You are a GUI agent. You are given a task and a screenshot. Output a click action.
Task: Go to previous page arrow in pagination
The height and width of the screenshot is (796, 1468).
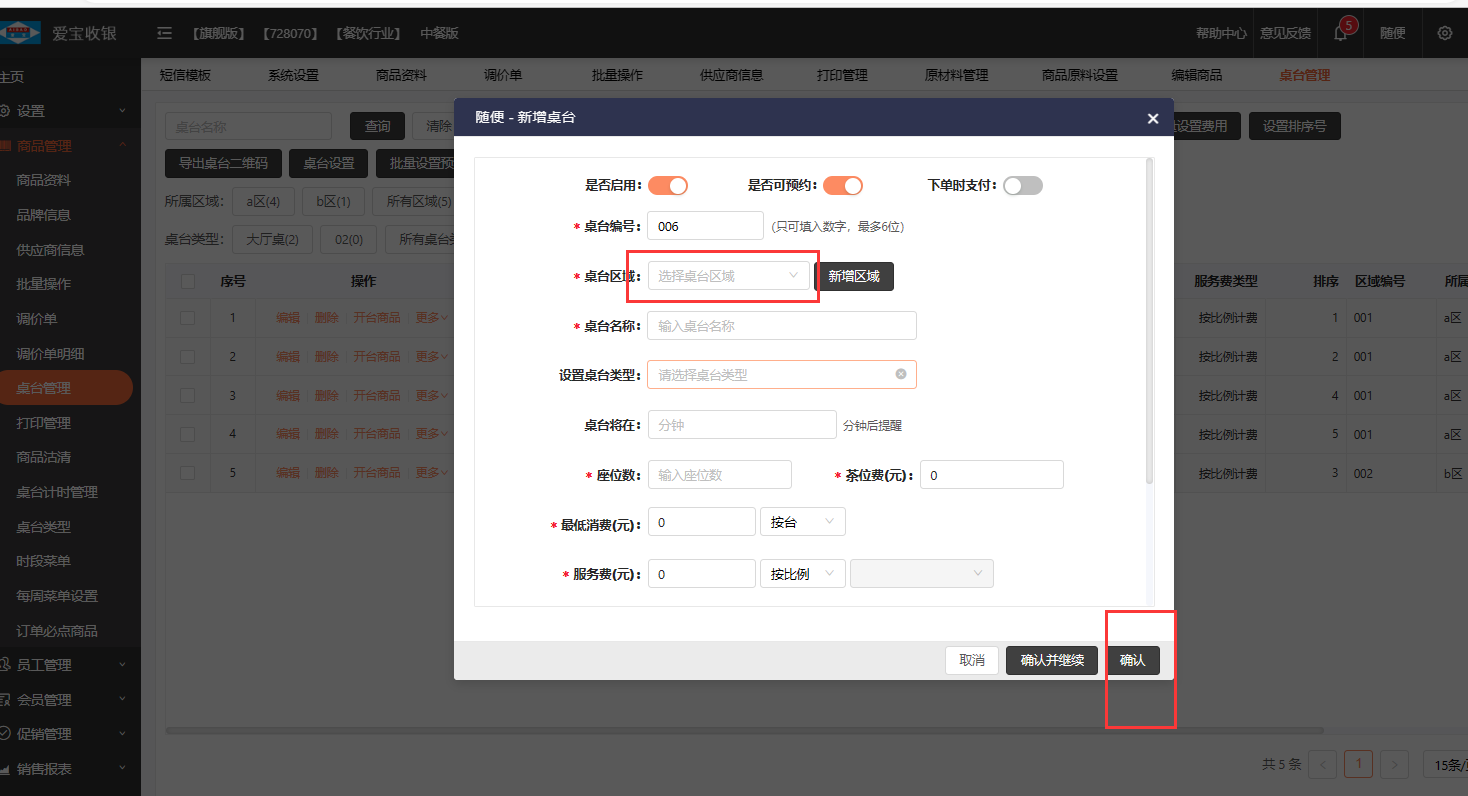tap(1322, 765)
